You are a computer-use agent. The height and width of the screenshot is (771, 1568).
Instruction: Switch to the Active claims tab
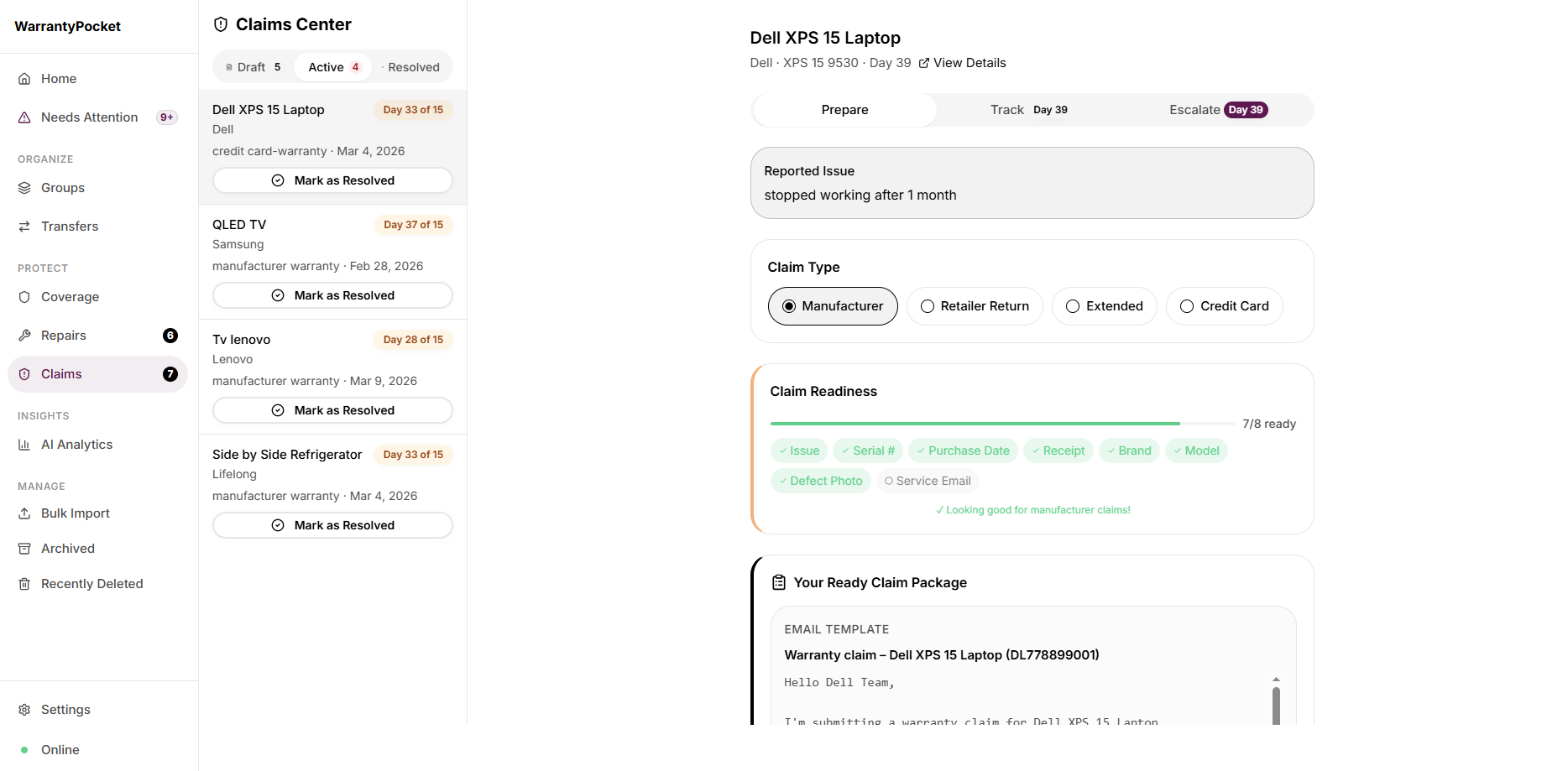coord(333,67)
